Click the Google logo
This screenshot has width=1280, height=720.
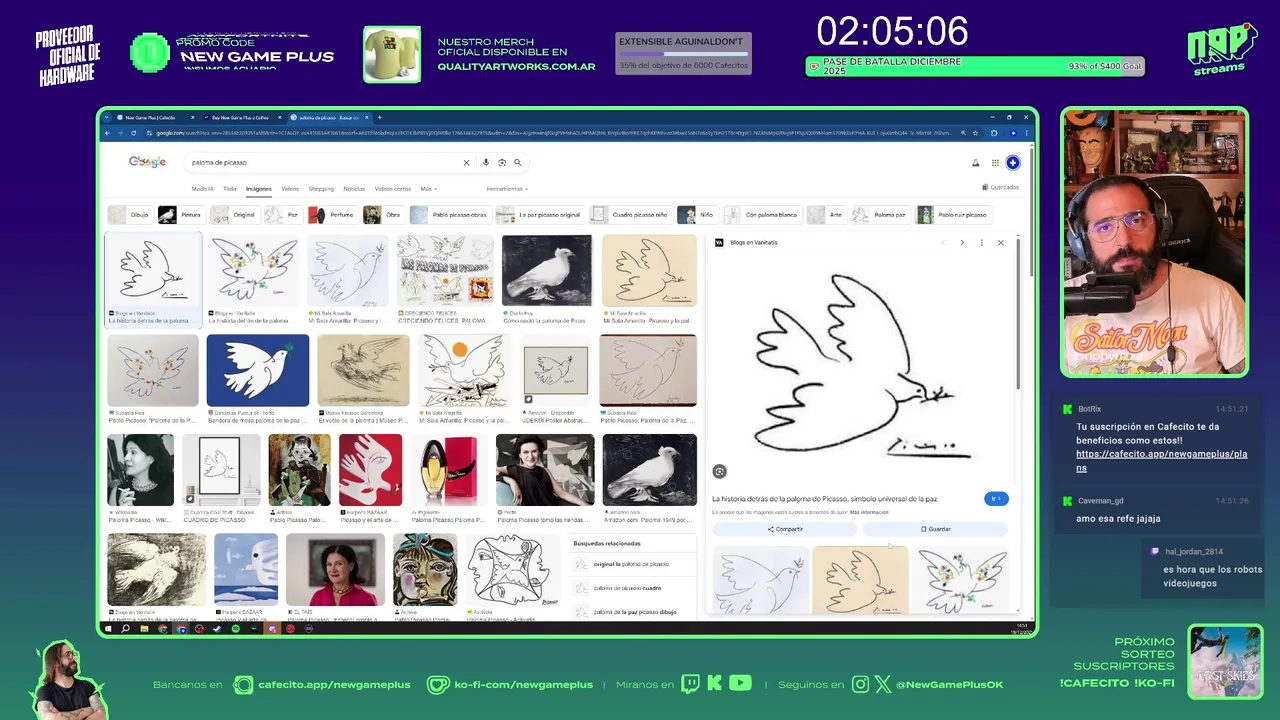tap(147, 162)
